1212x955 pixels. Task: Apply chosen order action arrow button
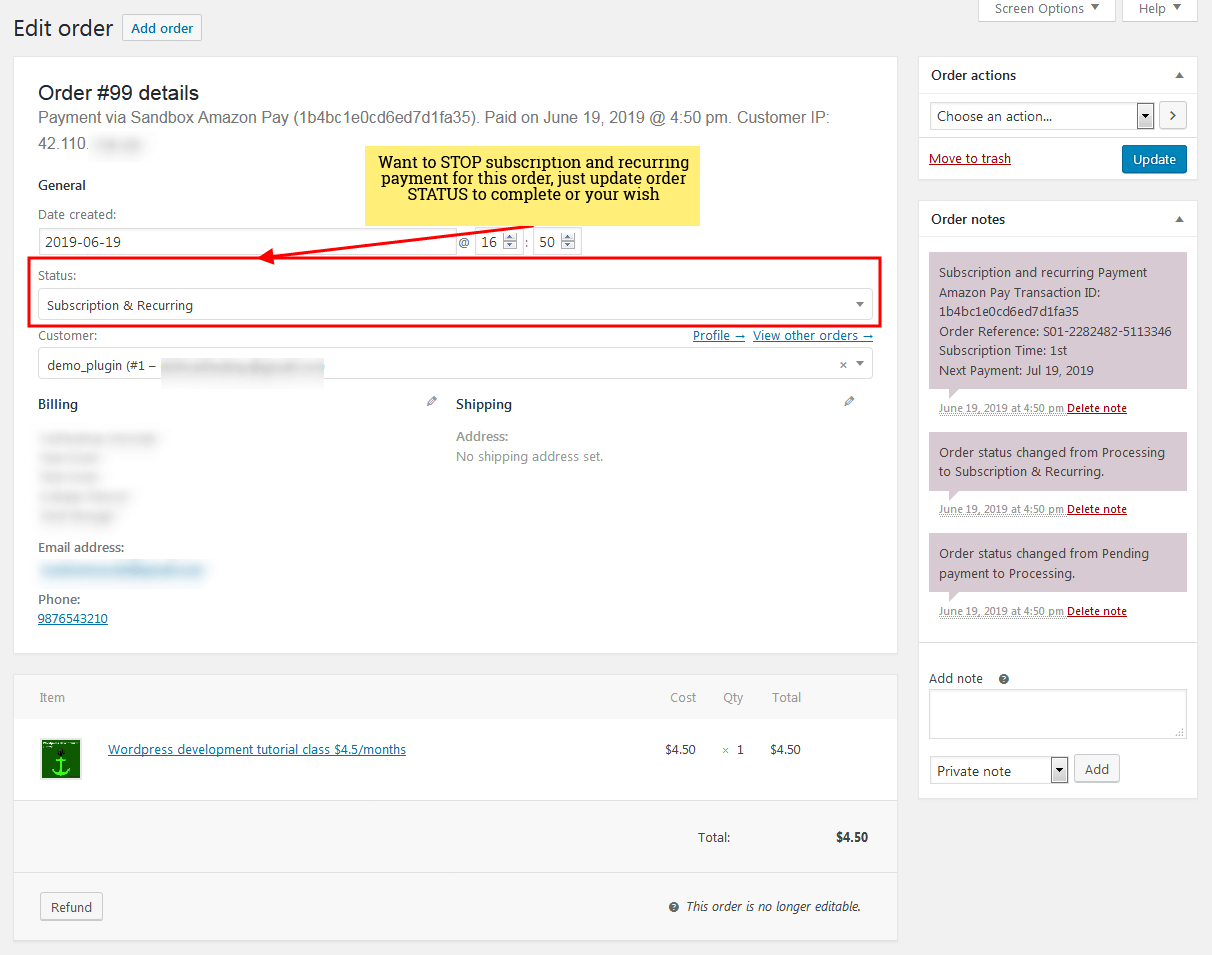click(1173, 116)
